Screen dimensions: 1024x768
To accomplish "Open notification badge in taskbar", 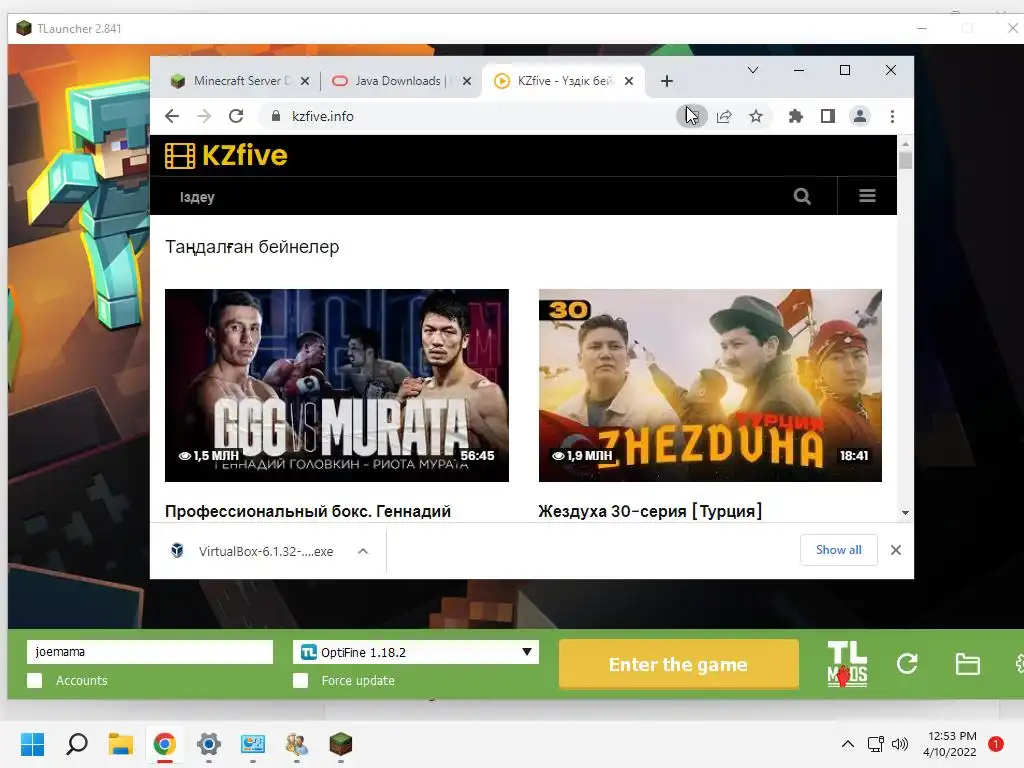I will (x=995, y=744).
